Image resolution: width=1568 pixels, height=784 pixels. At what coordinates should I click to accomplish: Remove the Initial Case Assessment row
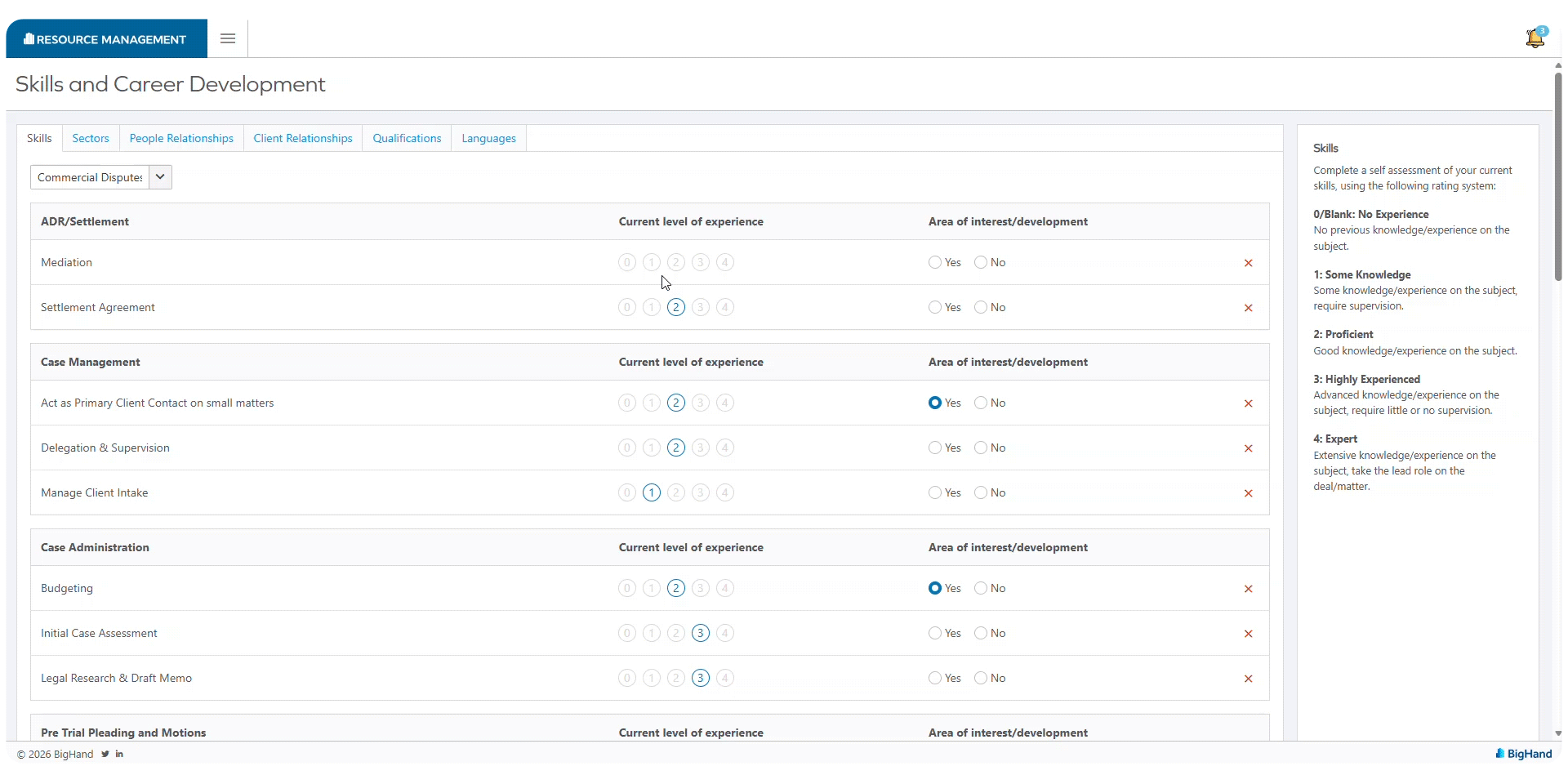[1248, 634]
